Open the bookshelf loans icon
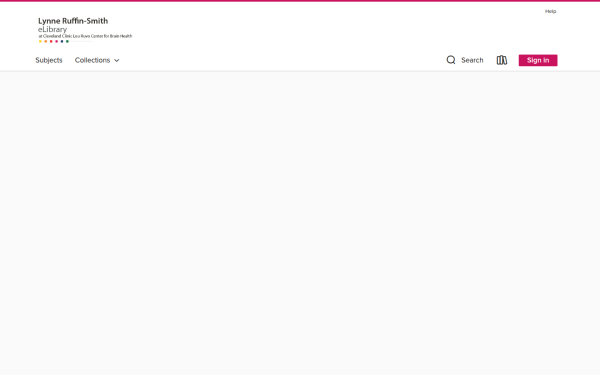 502,60
